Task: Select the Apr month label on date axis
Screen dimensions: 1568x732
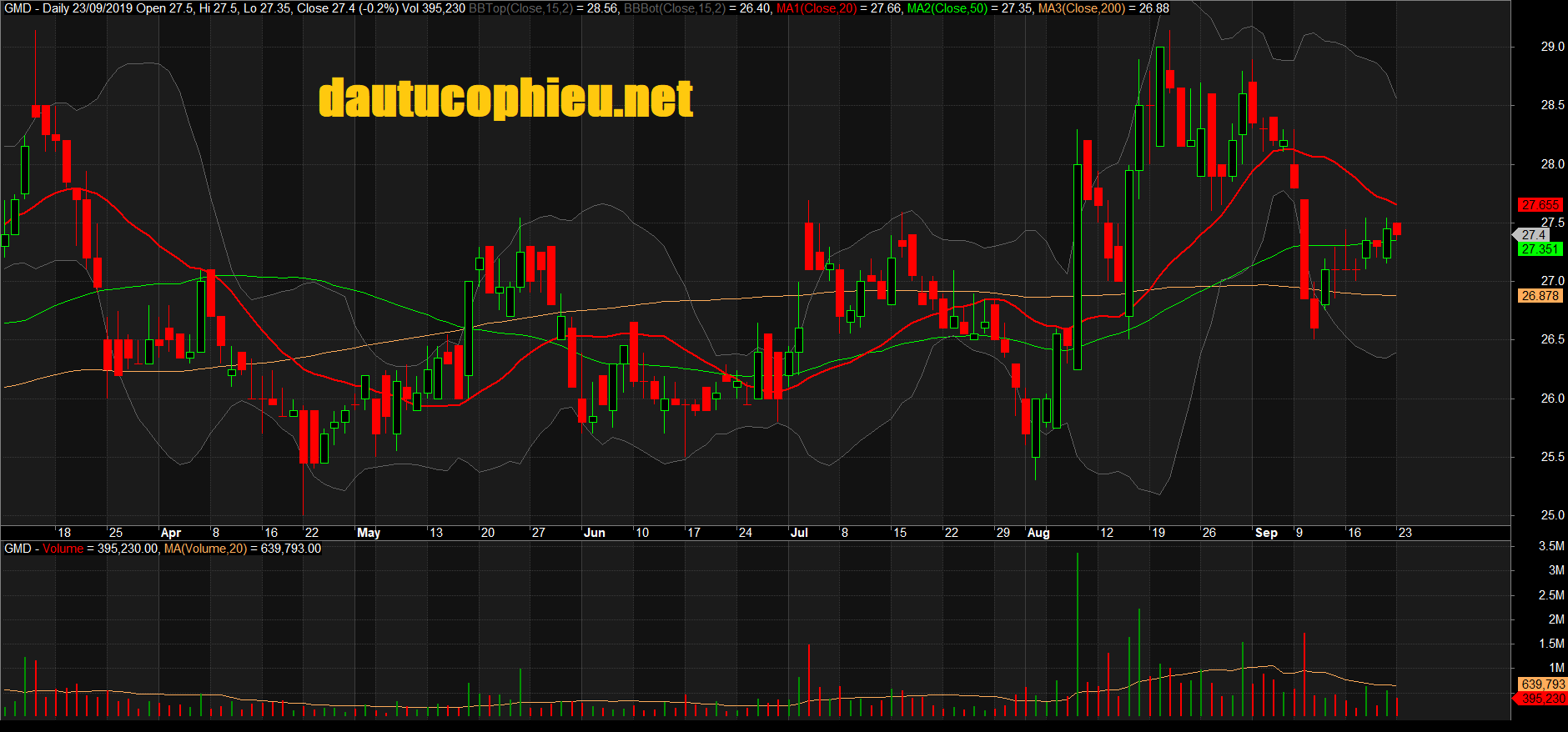Action: (x=171, y=533)
